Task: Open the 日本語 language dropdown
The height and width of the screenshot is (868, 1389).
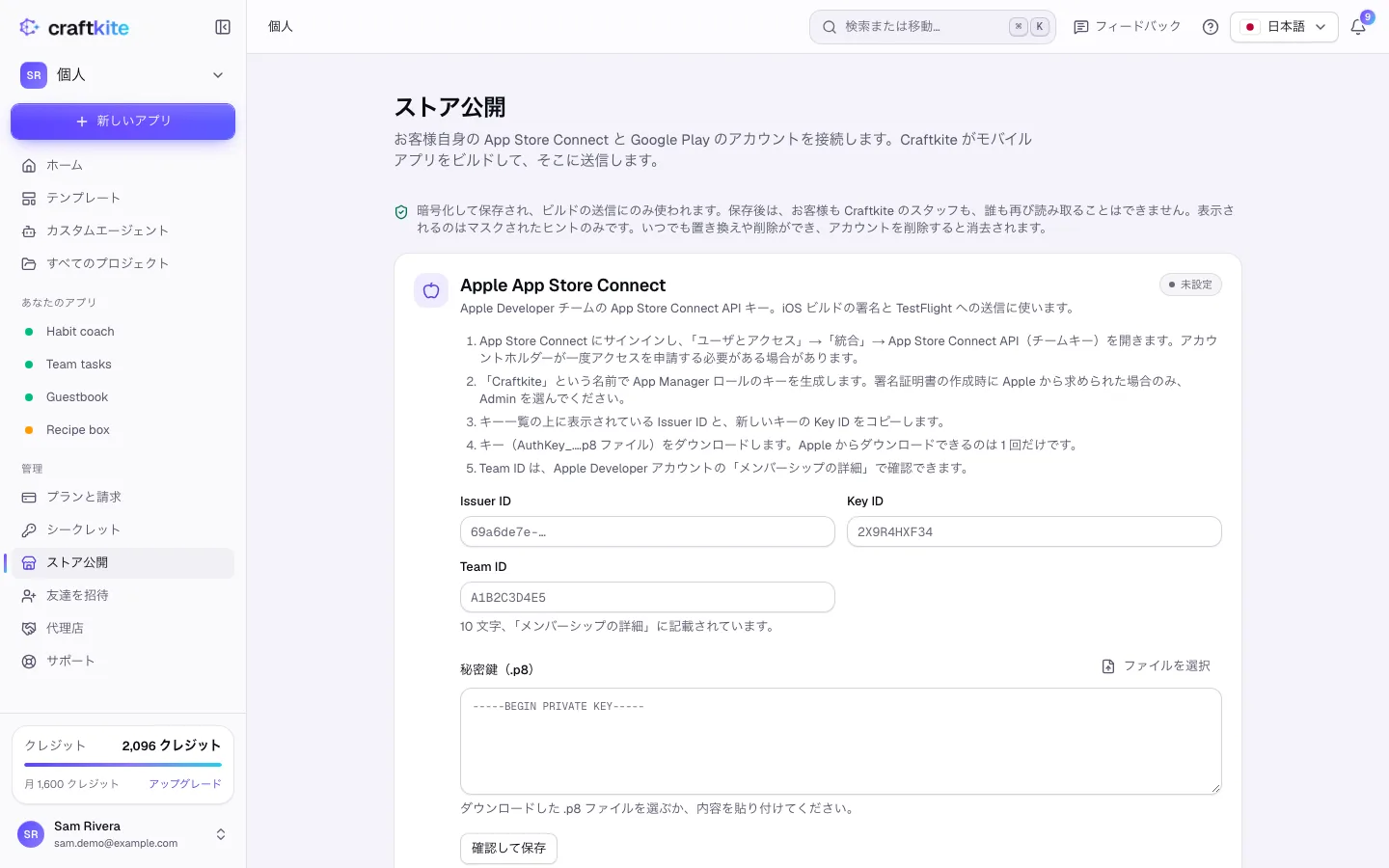Action: (1284, 27)
